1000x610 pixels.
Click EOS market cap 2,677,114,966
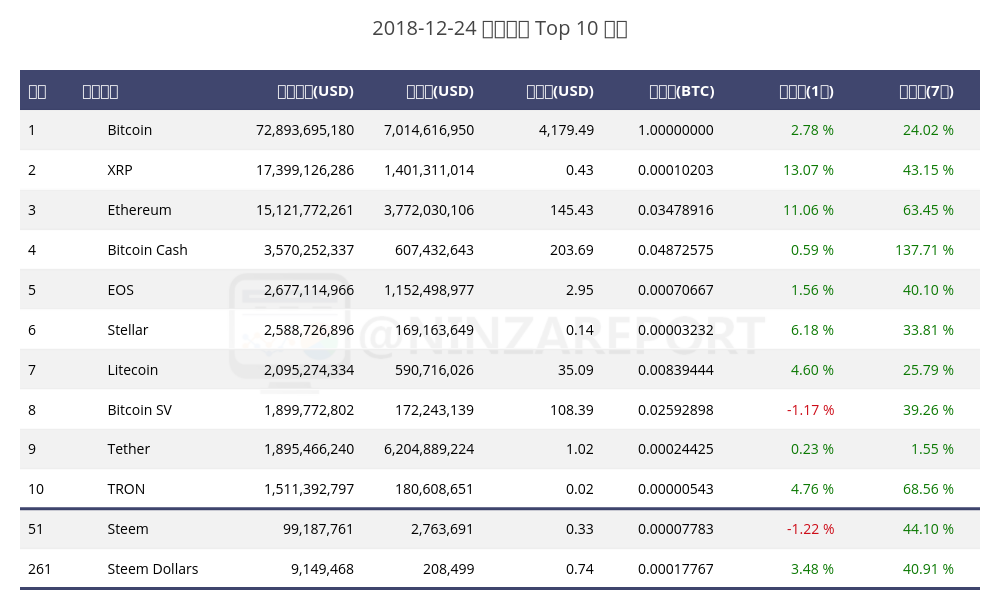click(x=309, y=290)
